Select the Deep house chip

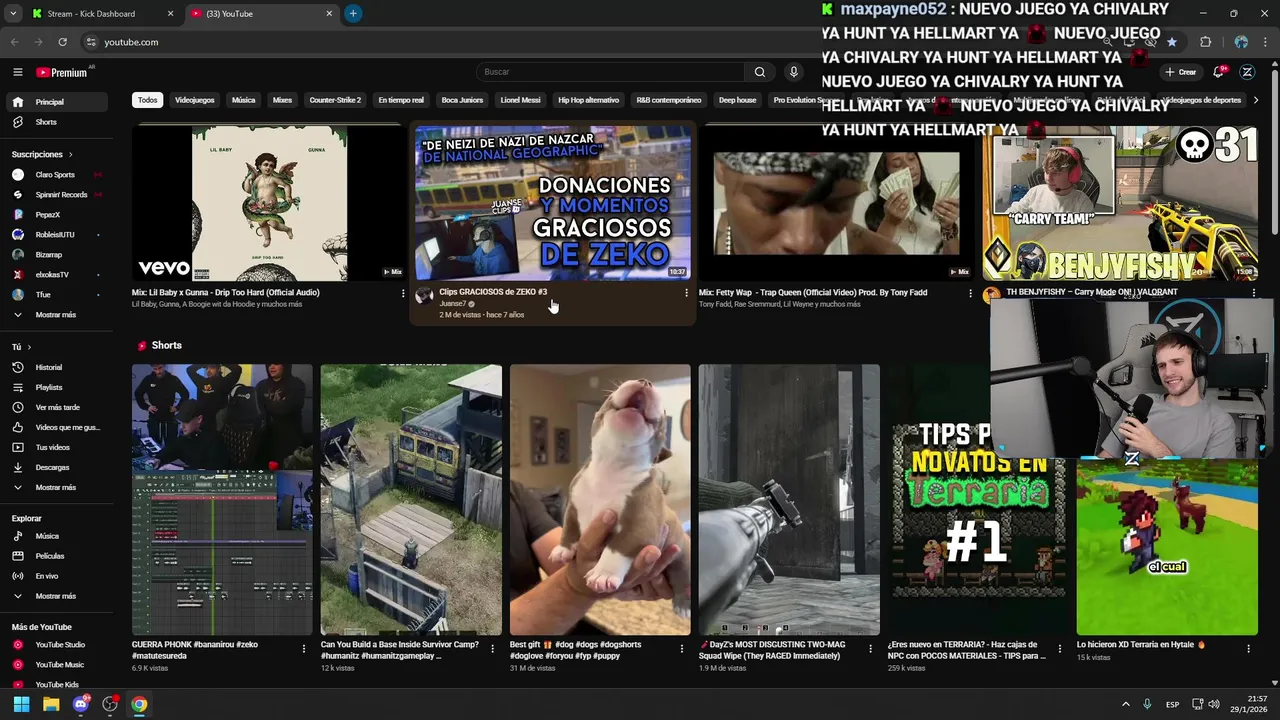click(737, 100)
